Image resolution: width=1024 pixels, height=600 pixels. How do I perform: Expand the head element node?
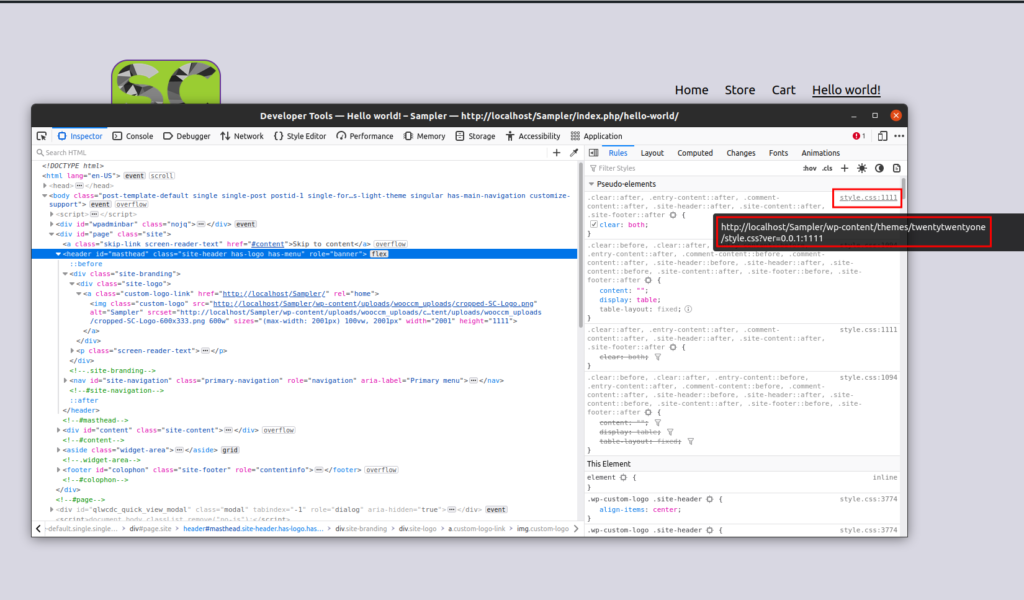pyautogui.click(x=45, y=186)
